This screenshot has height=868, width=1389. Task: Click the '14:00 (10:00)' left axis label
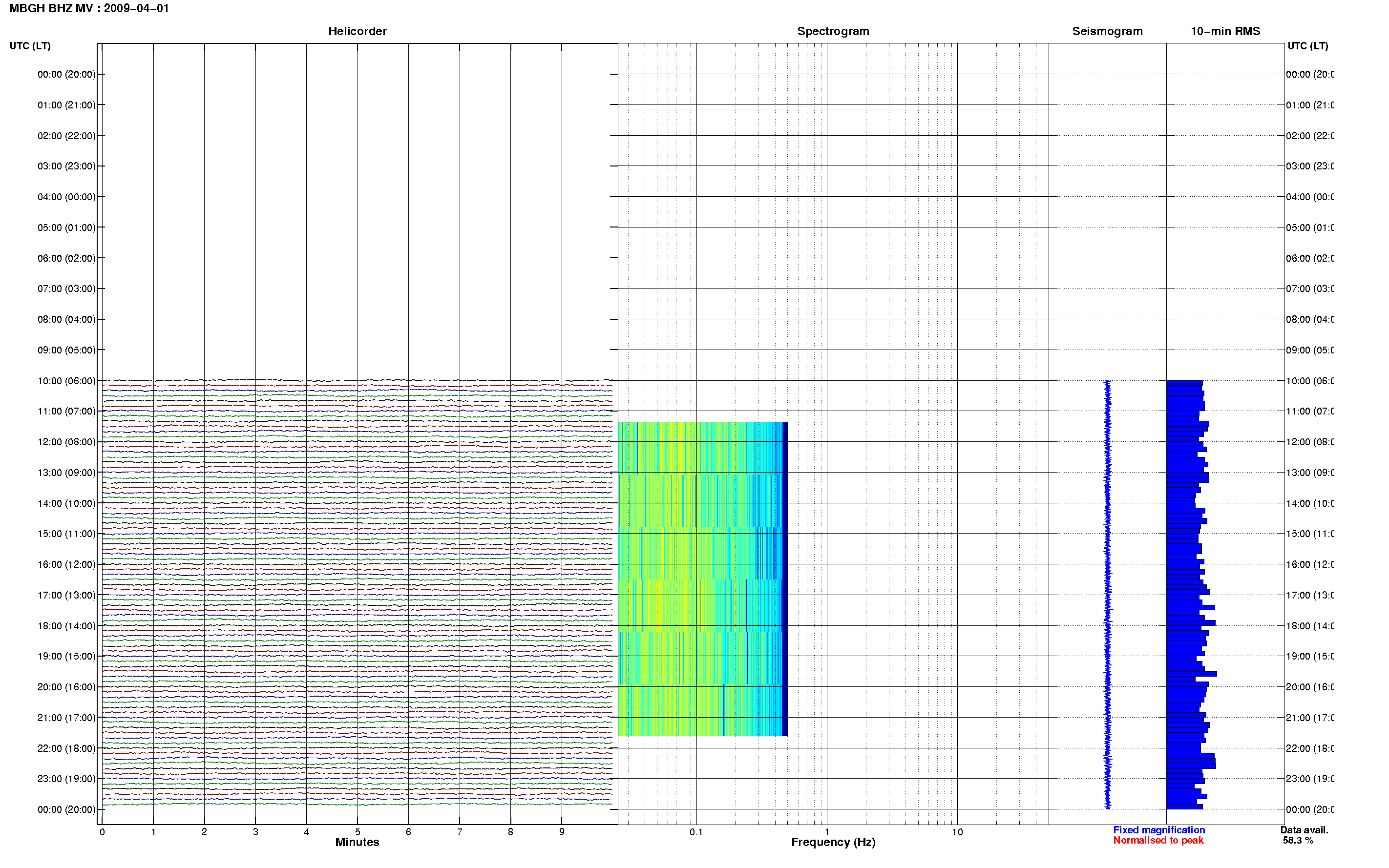click(x=66, y=503)
